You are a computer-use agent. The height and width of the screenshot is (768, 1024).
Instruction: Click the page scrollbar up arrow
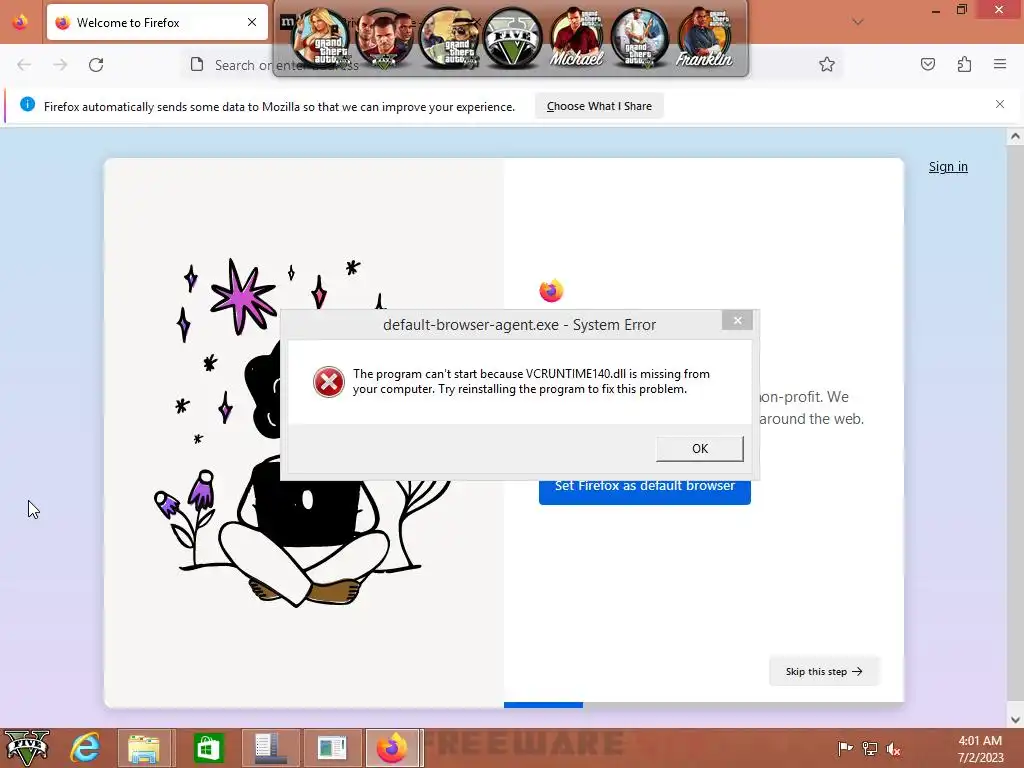pos(1015,136)
